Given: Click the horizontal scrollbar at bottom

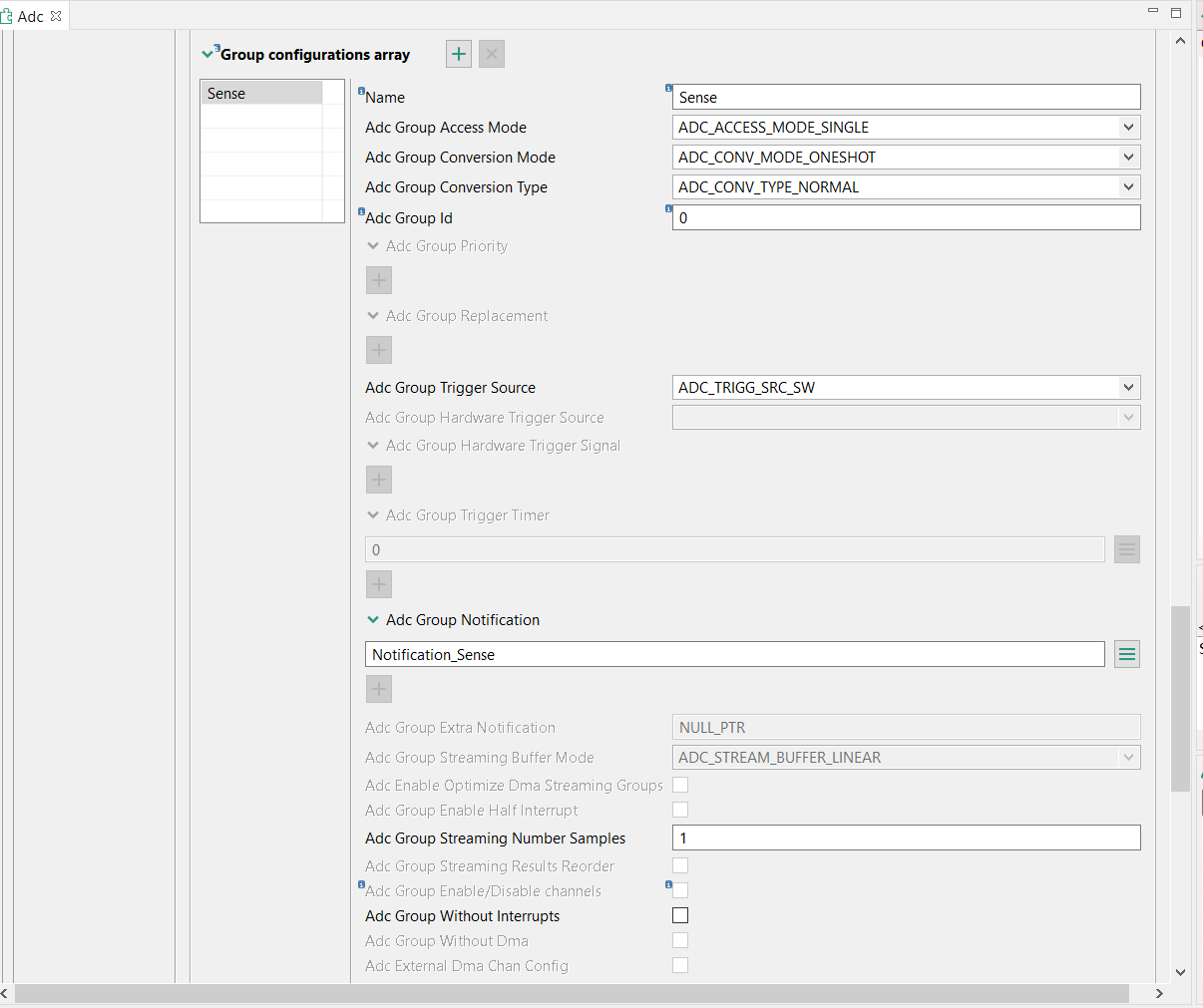Looking at the screenshot, I should tap(572, 994).
